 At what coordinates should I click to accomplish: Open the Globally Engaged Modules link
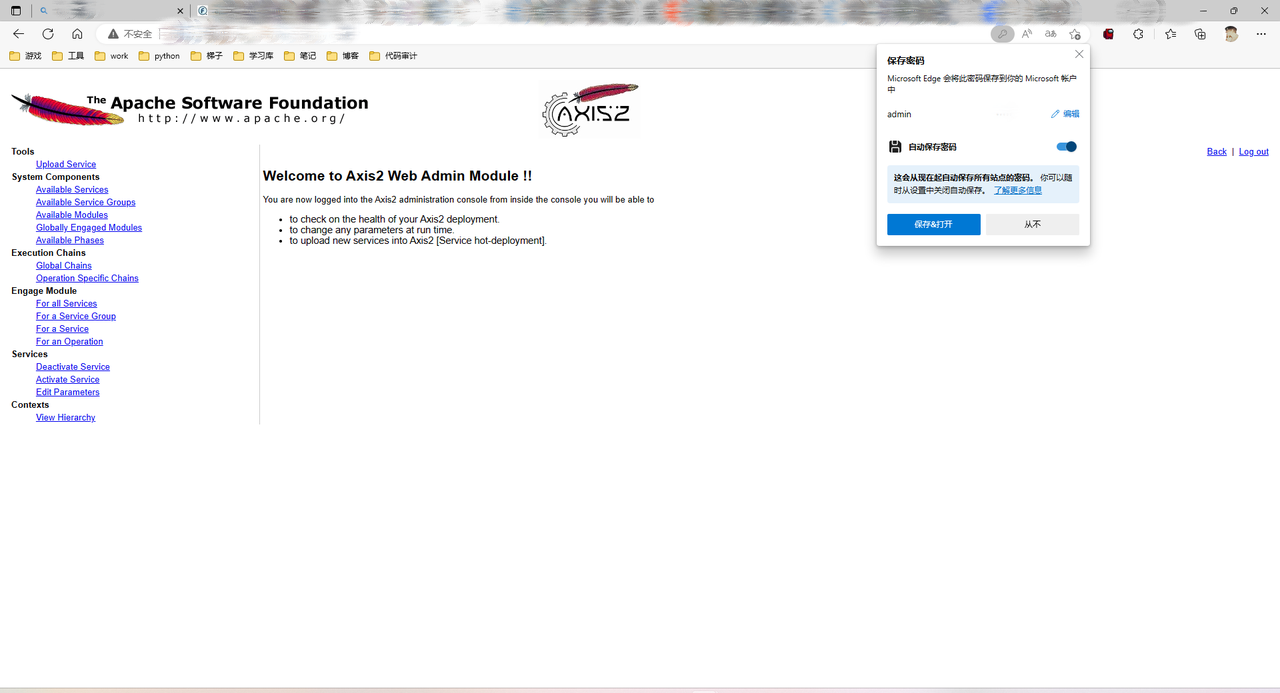[89, 228]
